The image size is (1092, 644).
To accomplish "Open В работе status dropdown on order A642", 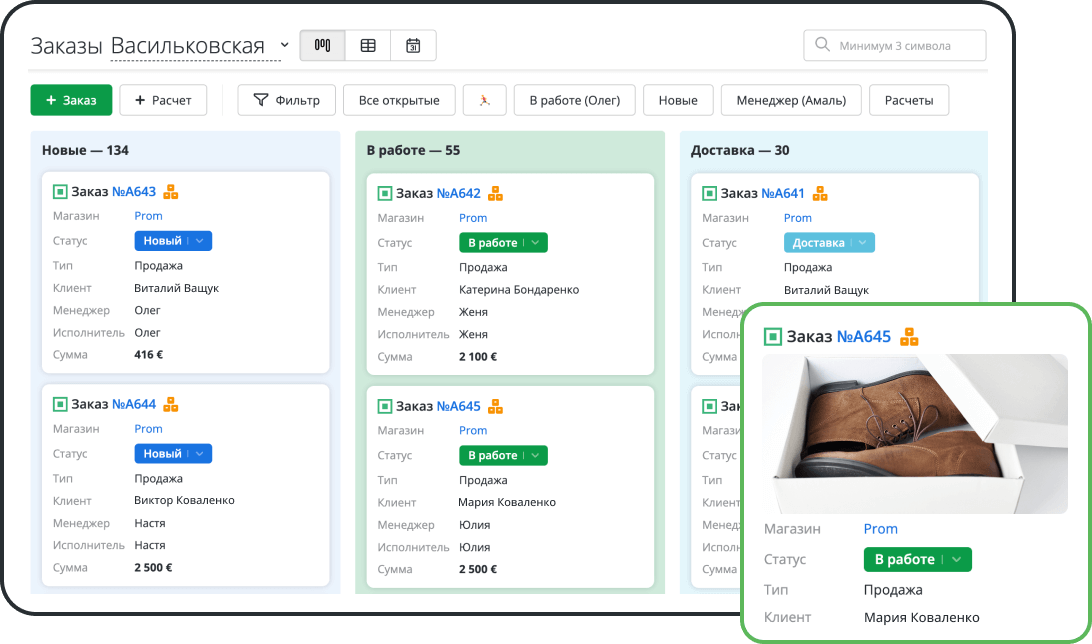I will pyautogui.click(x=535, y=243).
